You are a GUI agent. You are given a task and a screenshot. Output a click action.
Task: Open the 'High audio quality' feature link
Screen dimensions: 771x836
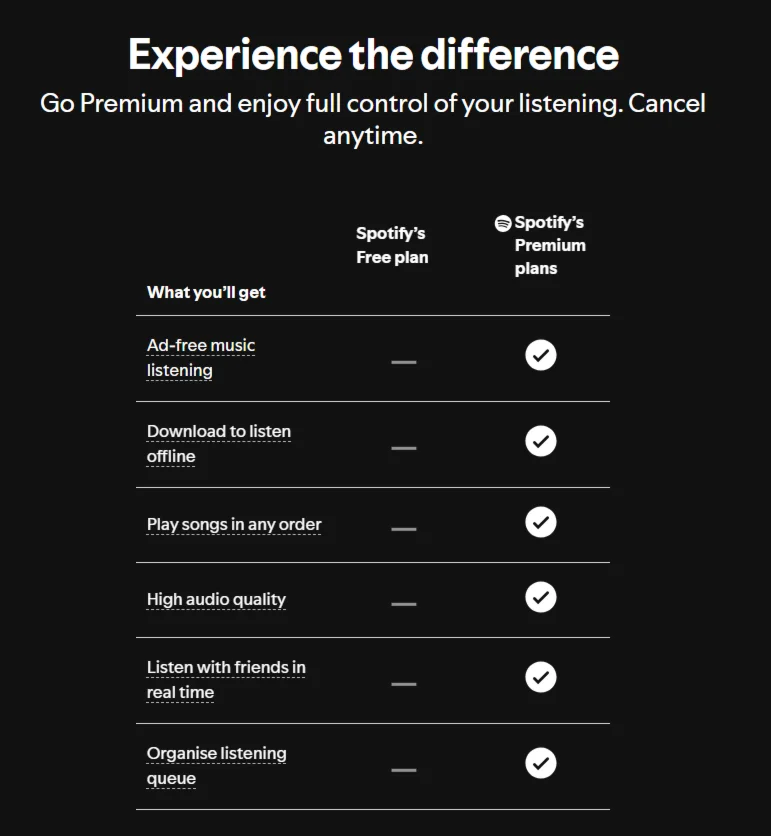(x=216, y=600)
